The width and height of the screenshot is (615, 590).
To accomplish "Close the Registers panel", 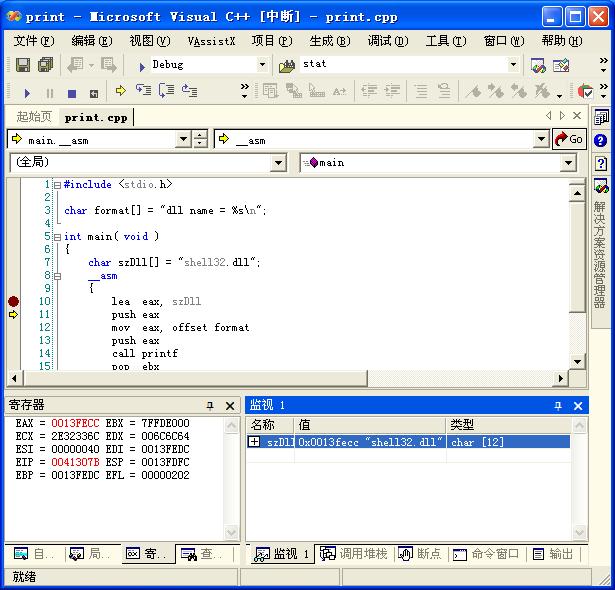I will click(230, 406).
